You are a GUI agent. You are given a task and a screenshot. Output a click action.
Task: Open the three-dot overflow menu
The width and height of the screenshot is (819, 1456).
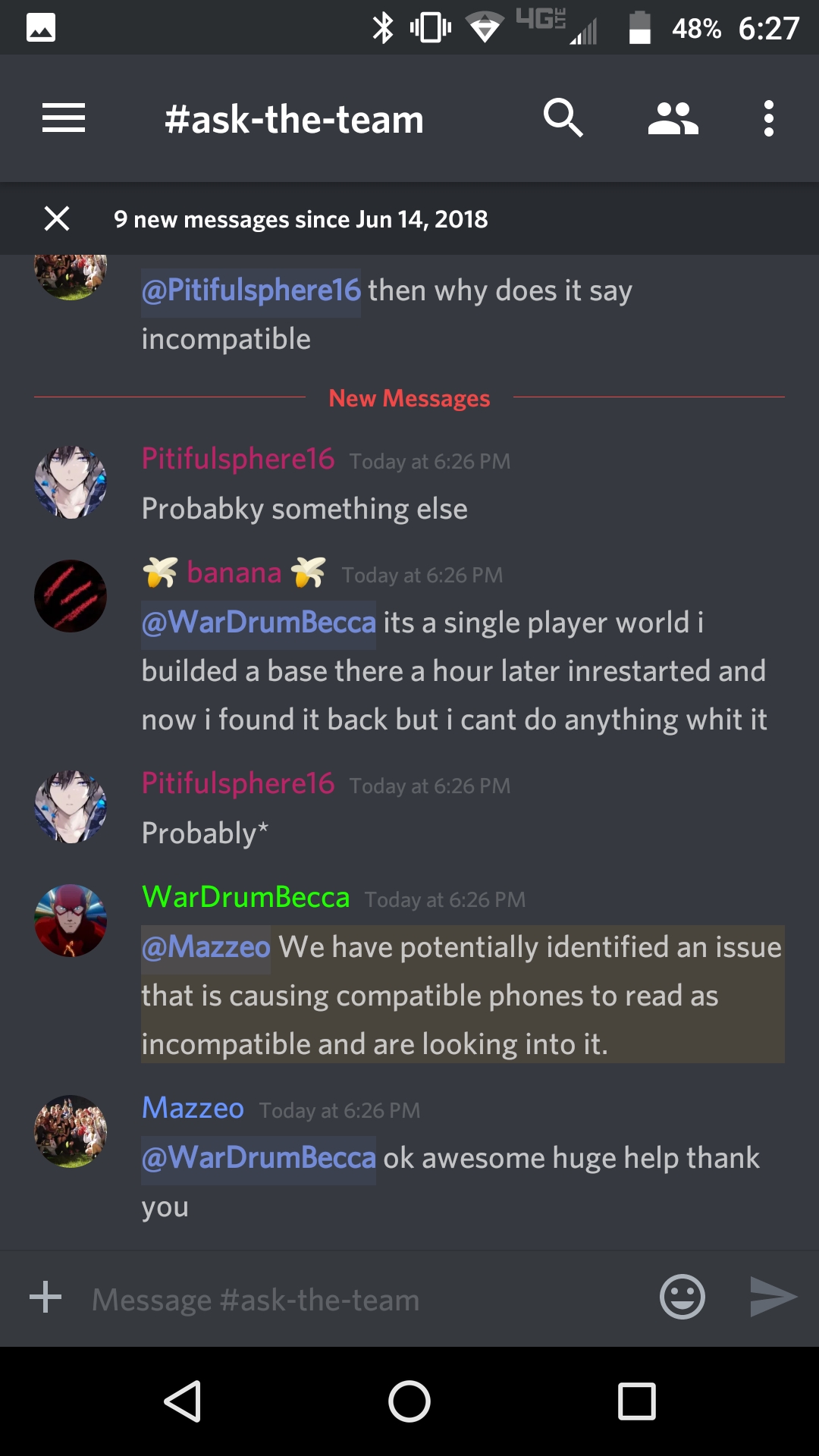769,118
